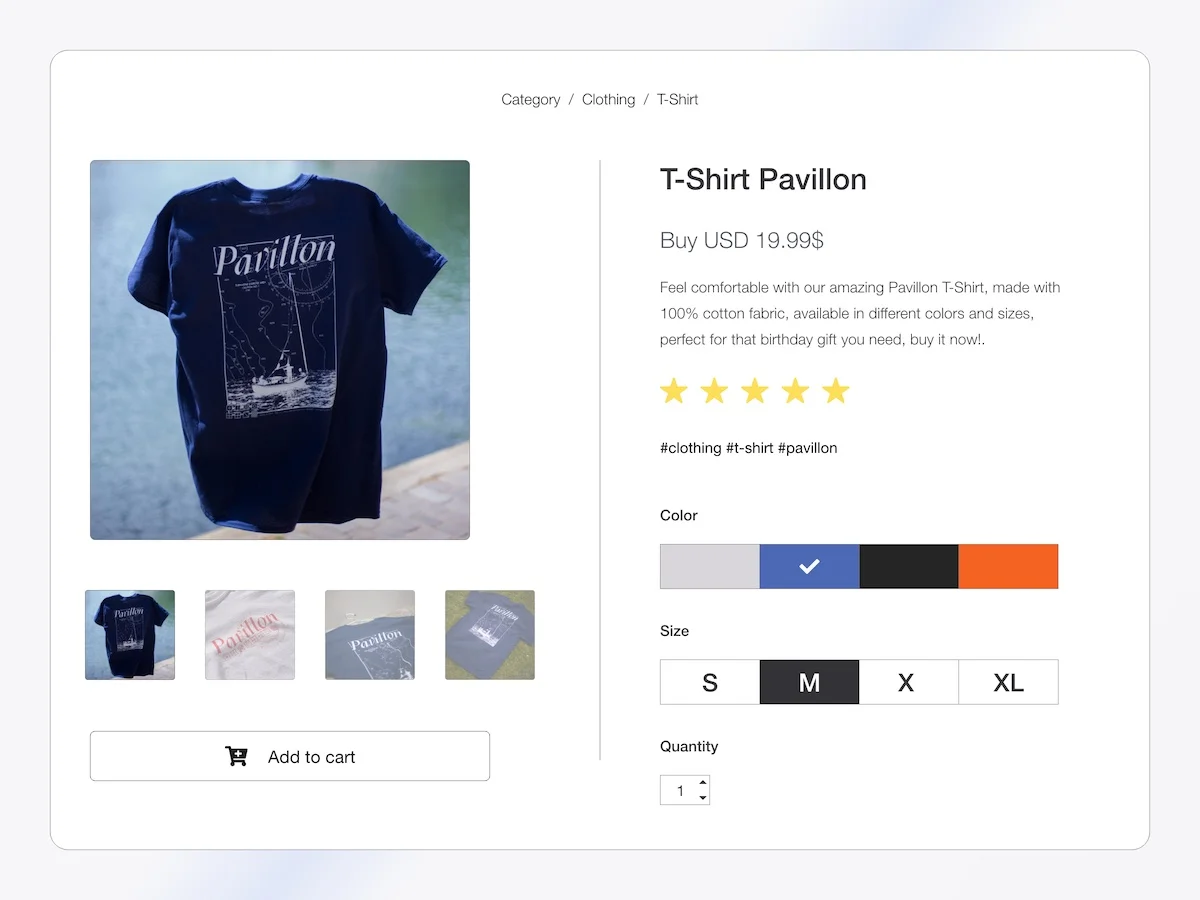Viewport: 1200px width, 900px height.
Task: Select size S option
Action: pyautogui.click(x=710, y=682)
